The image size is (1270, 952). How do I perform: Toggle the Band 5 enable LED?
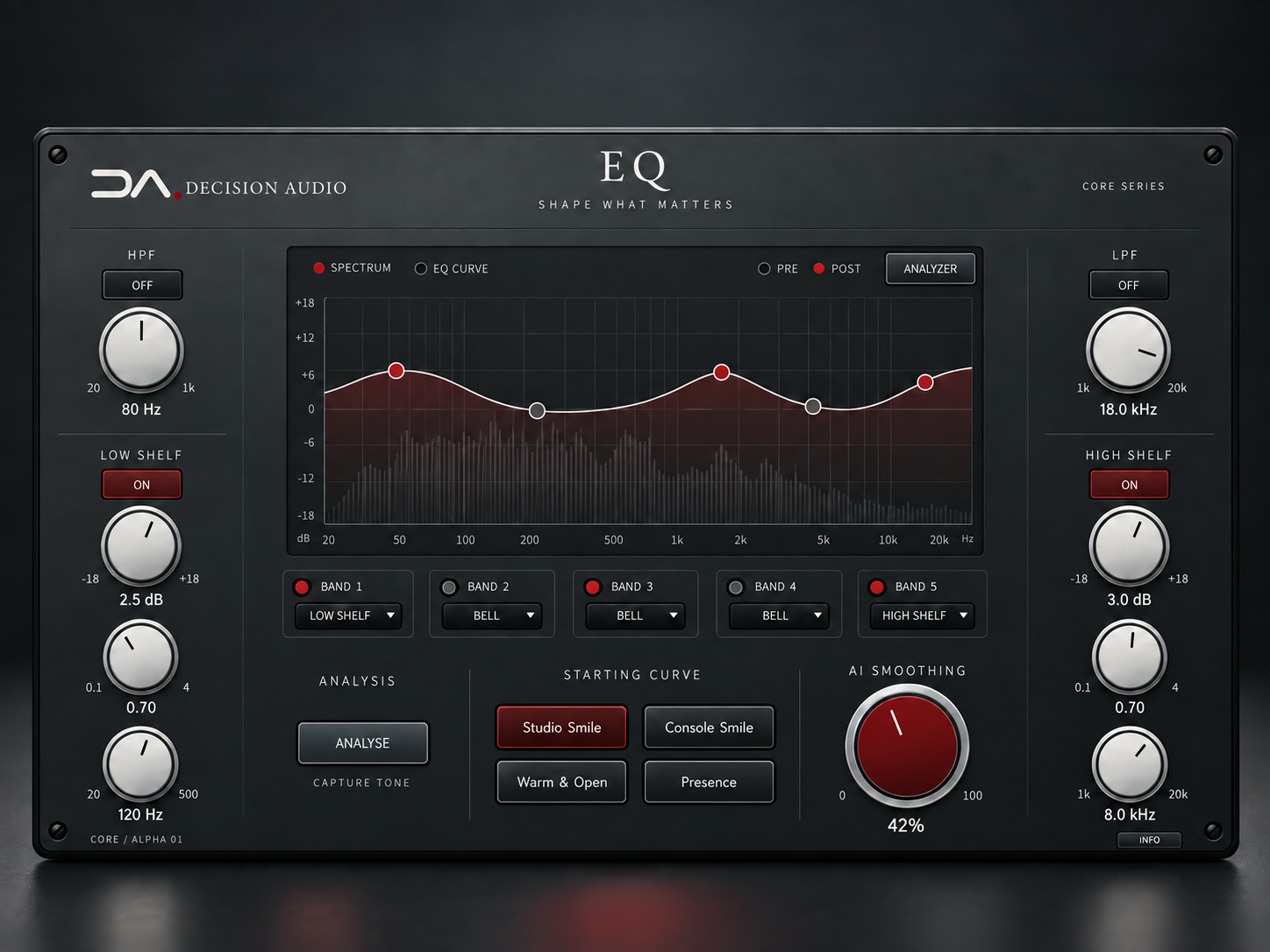coord(877,587)
